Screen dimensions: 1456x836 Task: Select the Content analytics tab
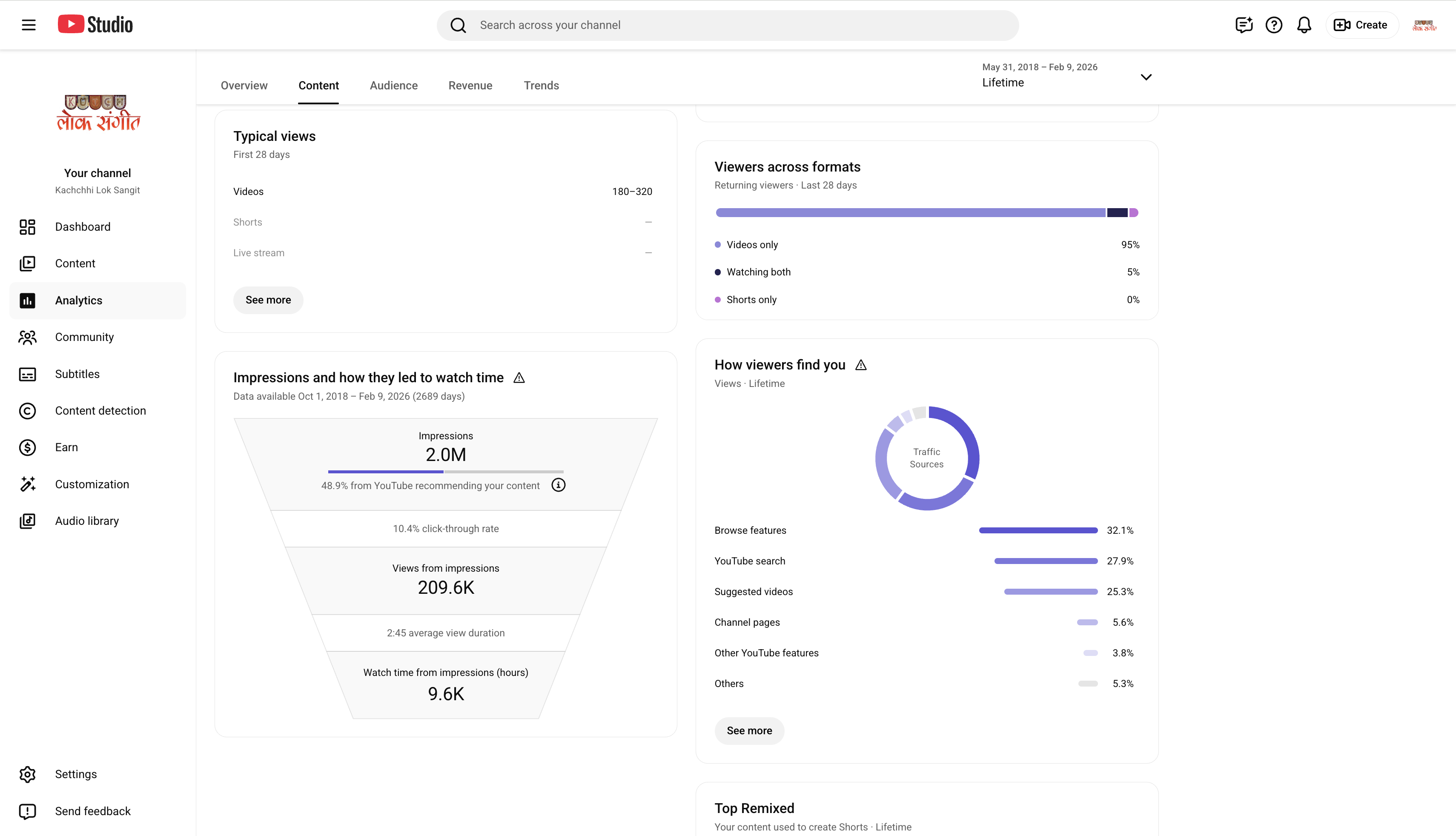click(318, 86)
